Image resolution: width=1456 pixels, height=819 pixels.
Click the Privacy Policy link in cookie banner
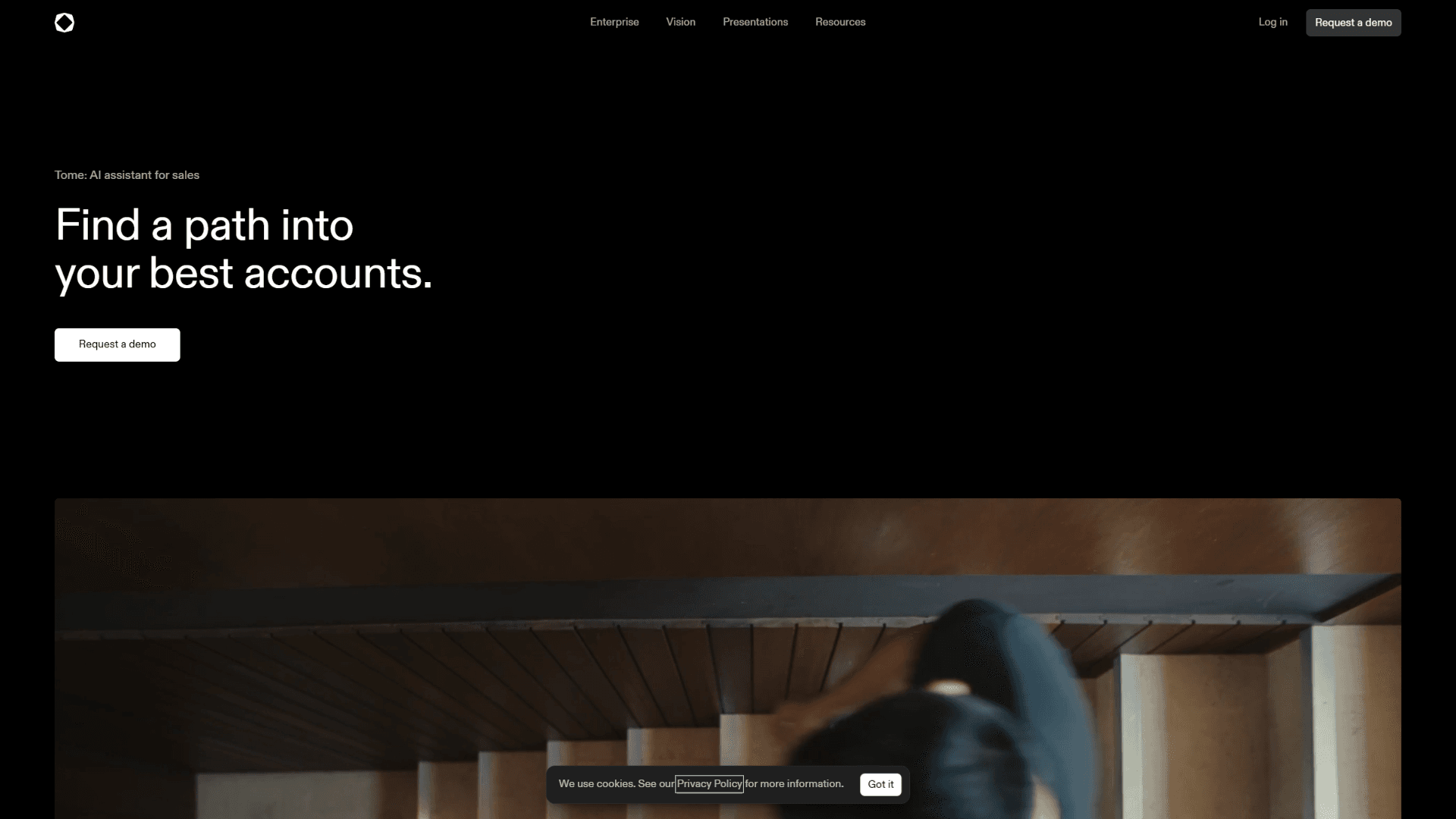pos(710,784)
